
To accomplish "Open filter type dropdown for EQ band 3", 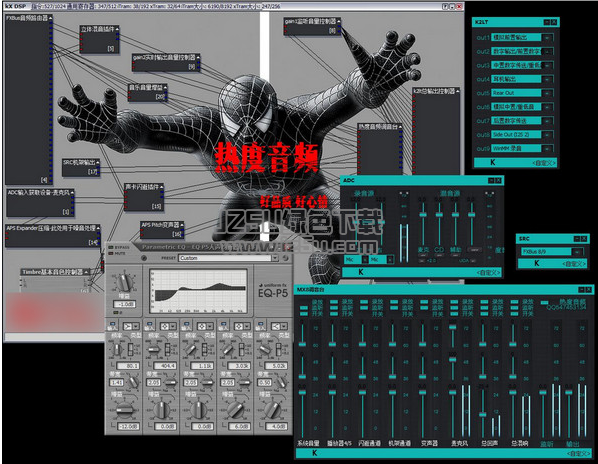I will (x=205, y=326).
